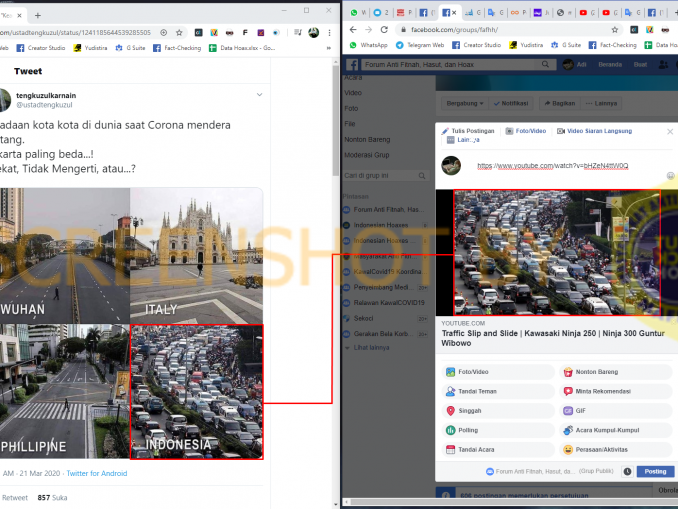Viewport: 678px width, 509px height.
Task: Open Fact-Checking bookmark in left window
Action: coord(177,48)
